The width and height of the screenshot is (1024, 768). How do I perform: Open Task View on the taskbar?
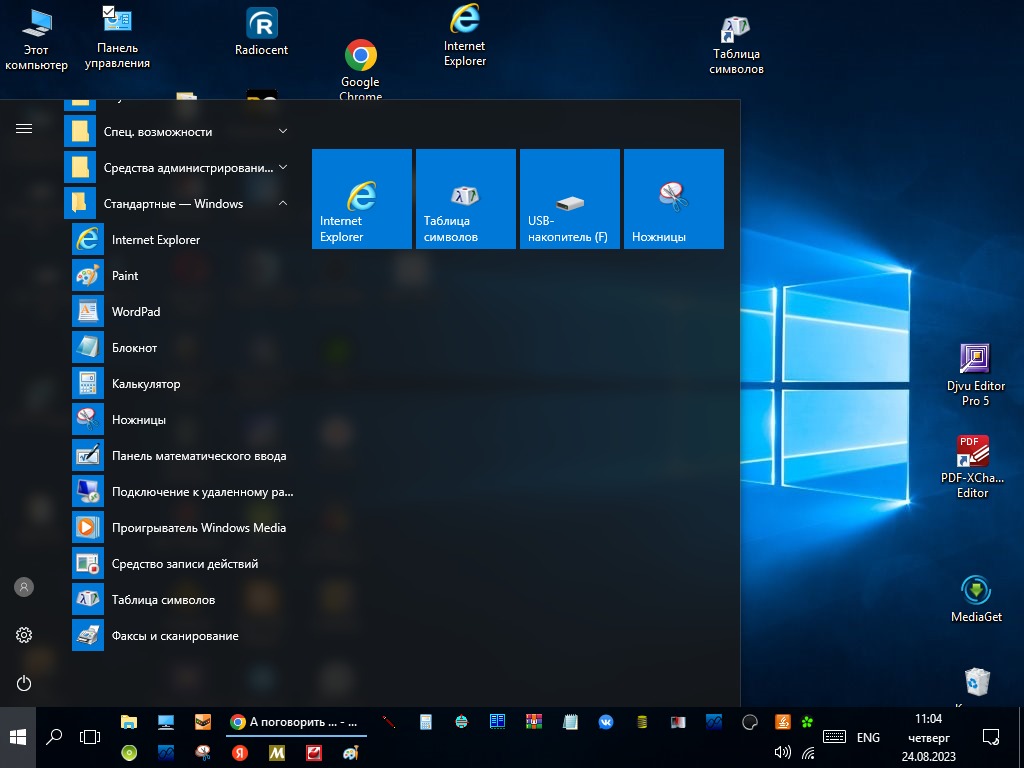pos(89,737)
